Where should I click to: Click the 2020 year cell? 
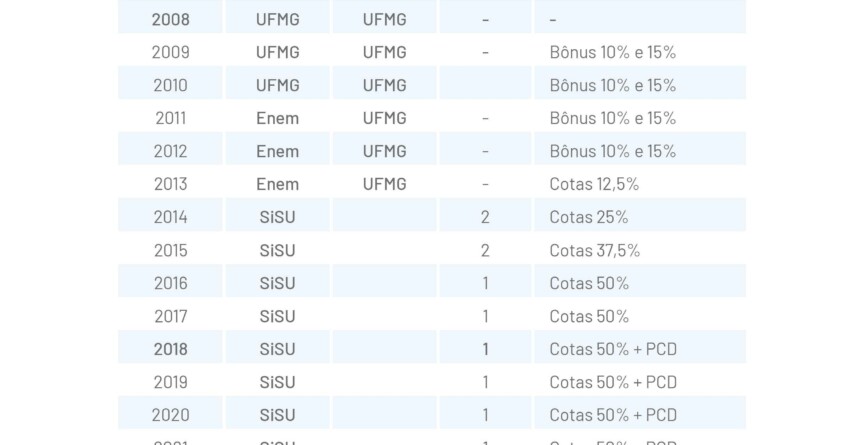tap(170, 415)
